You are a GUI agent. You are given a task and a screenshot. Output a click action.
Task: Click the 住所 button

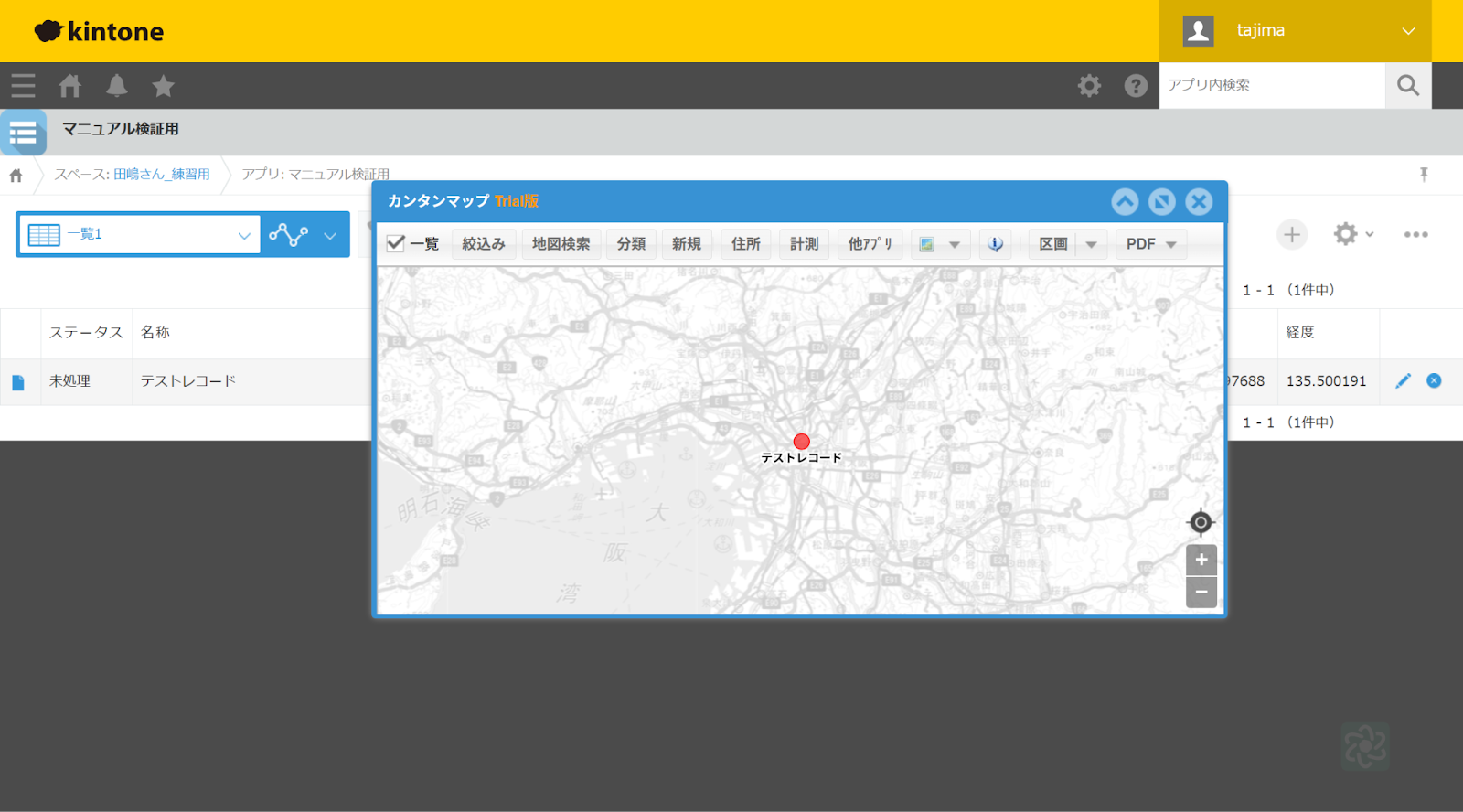[x=746, y=244]
